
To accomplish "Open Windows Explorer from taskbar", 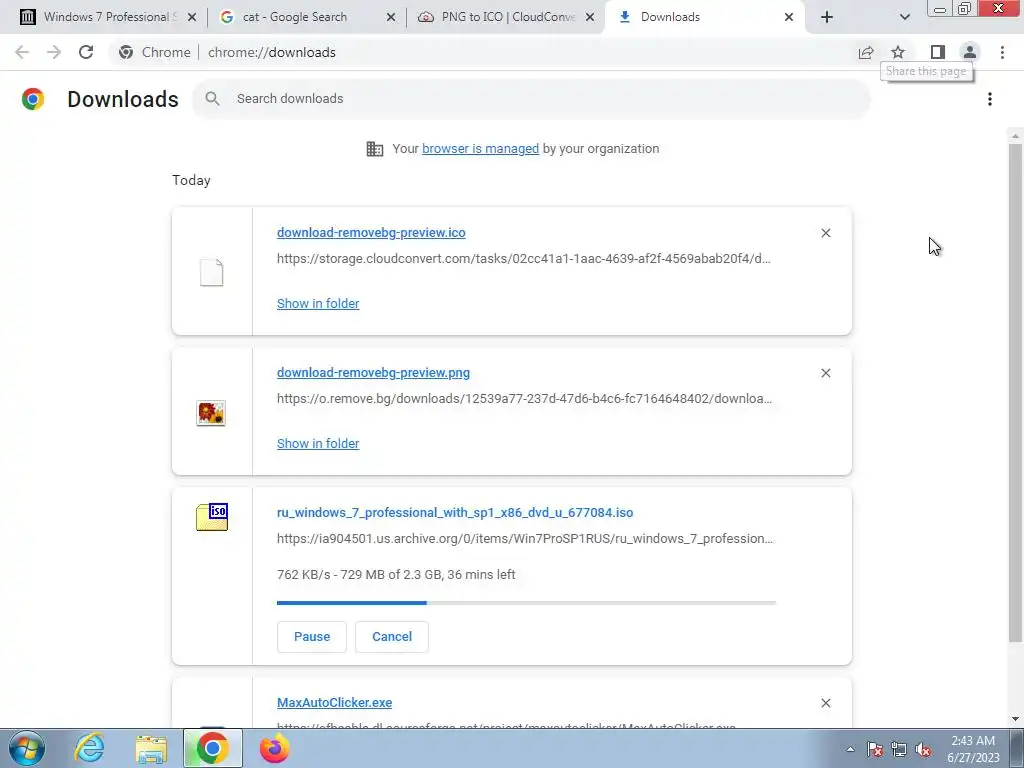I will point(151,750).
